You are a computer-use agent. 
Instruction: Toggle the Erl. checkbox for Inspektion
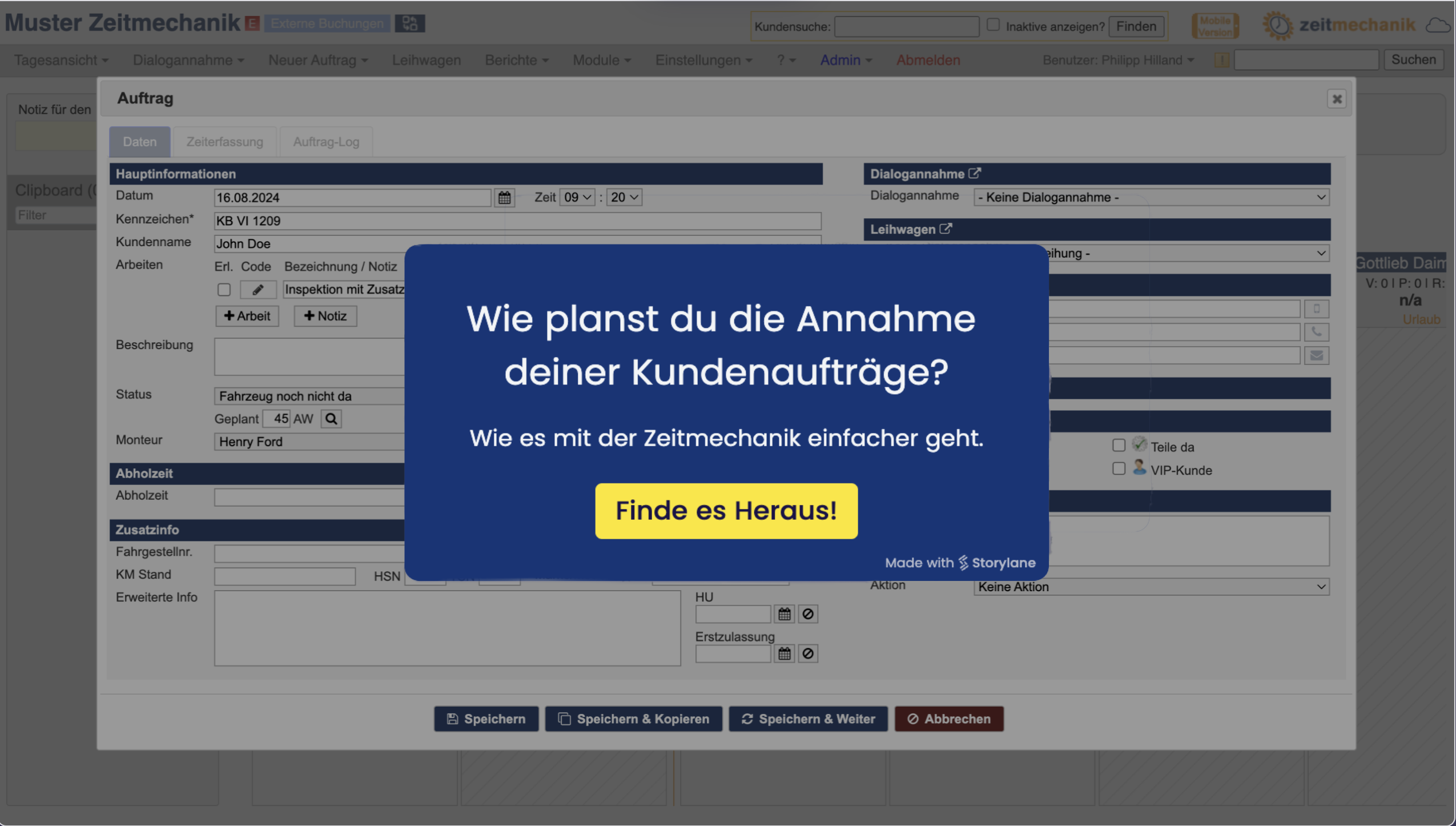point(224,290)
